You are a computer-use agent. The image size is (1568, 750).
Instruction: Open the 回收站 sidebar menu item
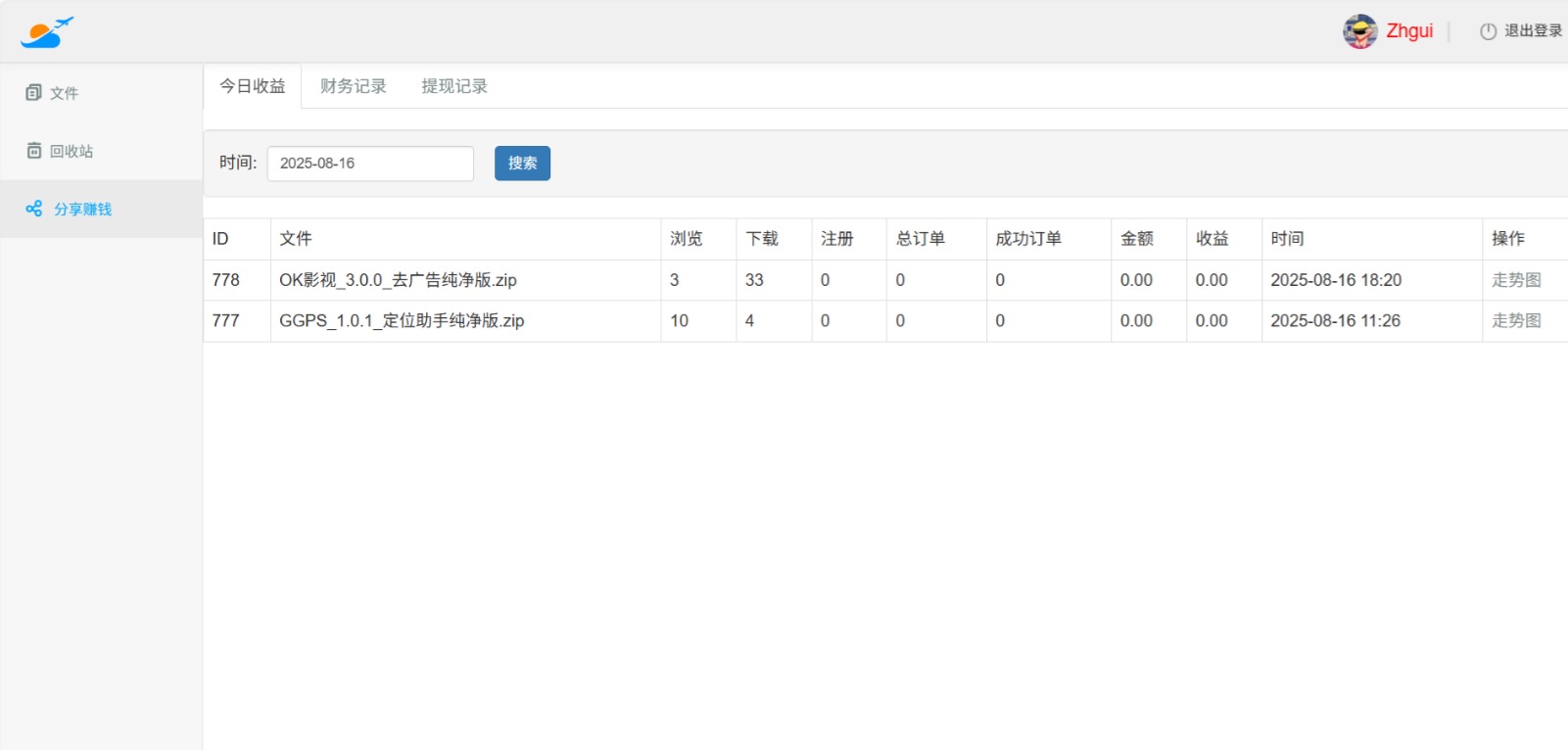71,151
